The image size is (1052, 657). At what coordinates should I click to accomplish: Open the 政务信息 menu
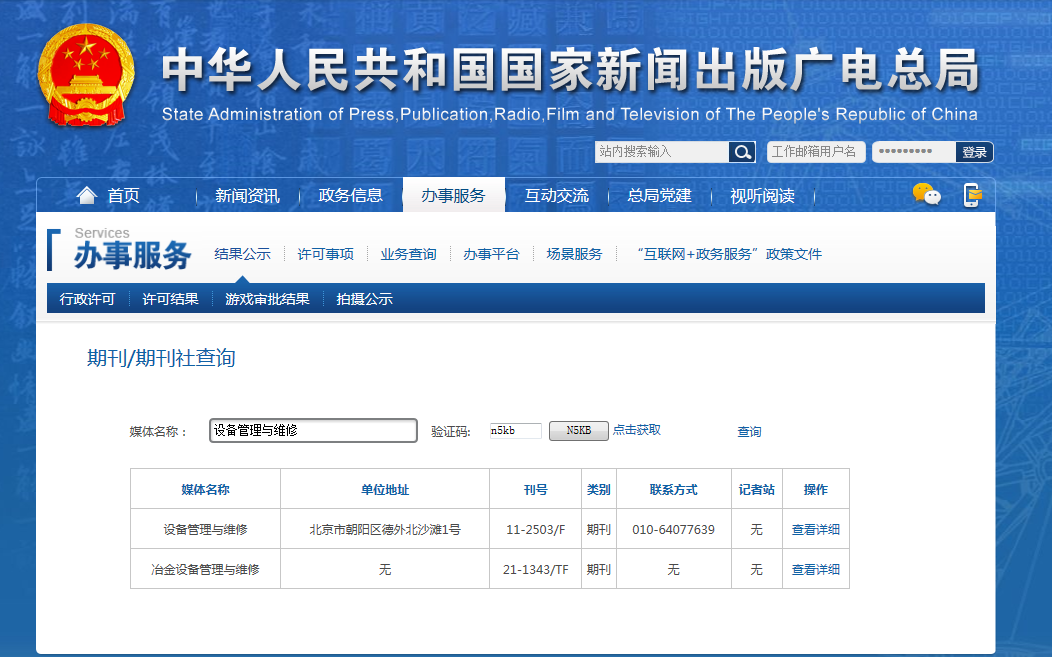350,195
